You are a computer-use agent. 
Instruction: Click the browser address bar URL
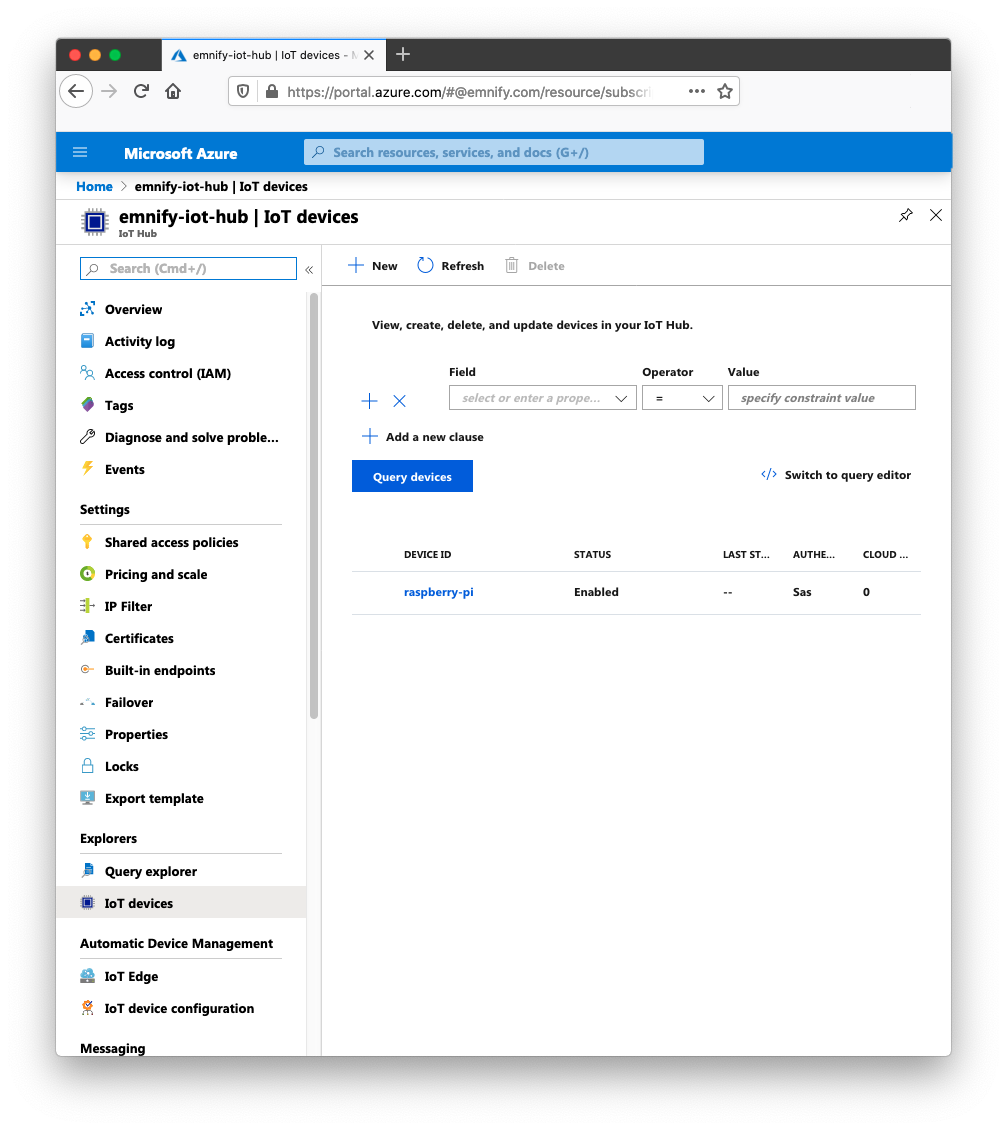[469, 92]
